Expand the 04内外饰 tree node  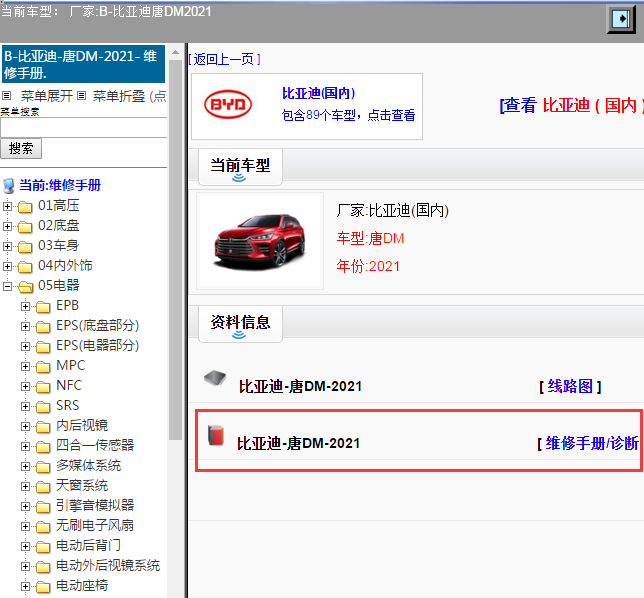pyautogui.click(x=7, y=266)
